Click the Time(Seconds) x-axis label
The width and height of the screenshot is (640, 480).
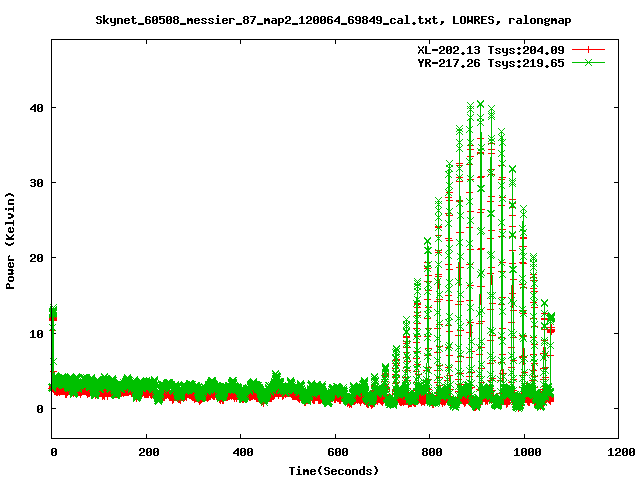click(x=334, y=471)
